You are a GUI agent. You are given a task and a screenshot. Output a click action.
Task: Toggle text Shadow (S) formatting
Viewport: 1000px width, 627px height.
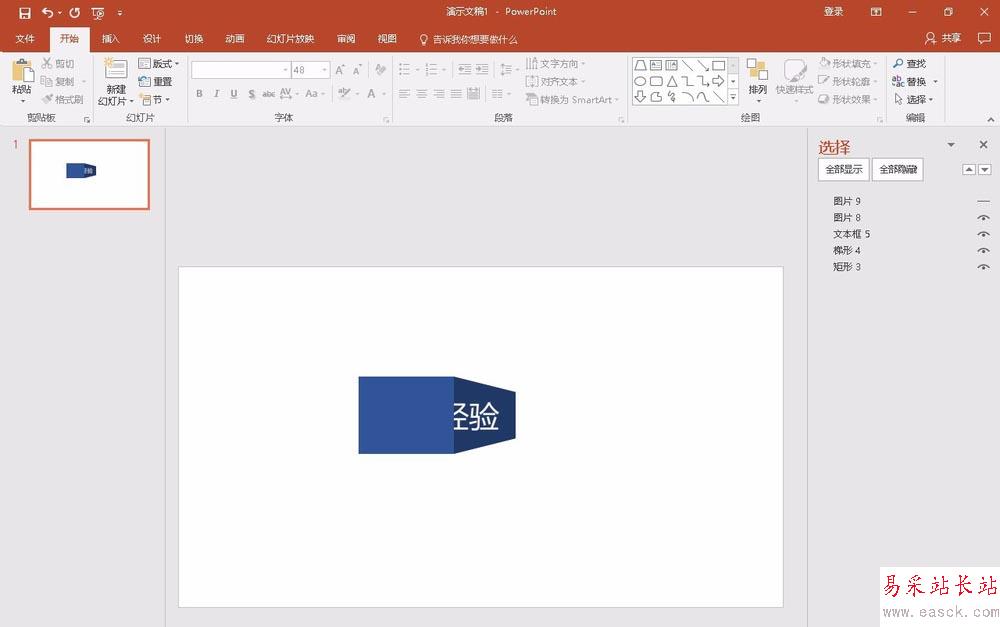click(x=251, y=94)
